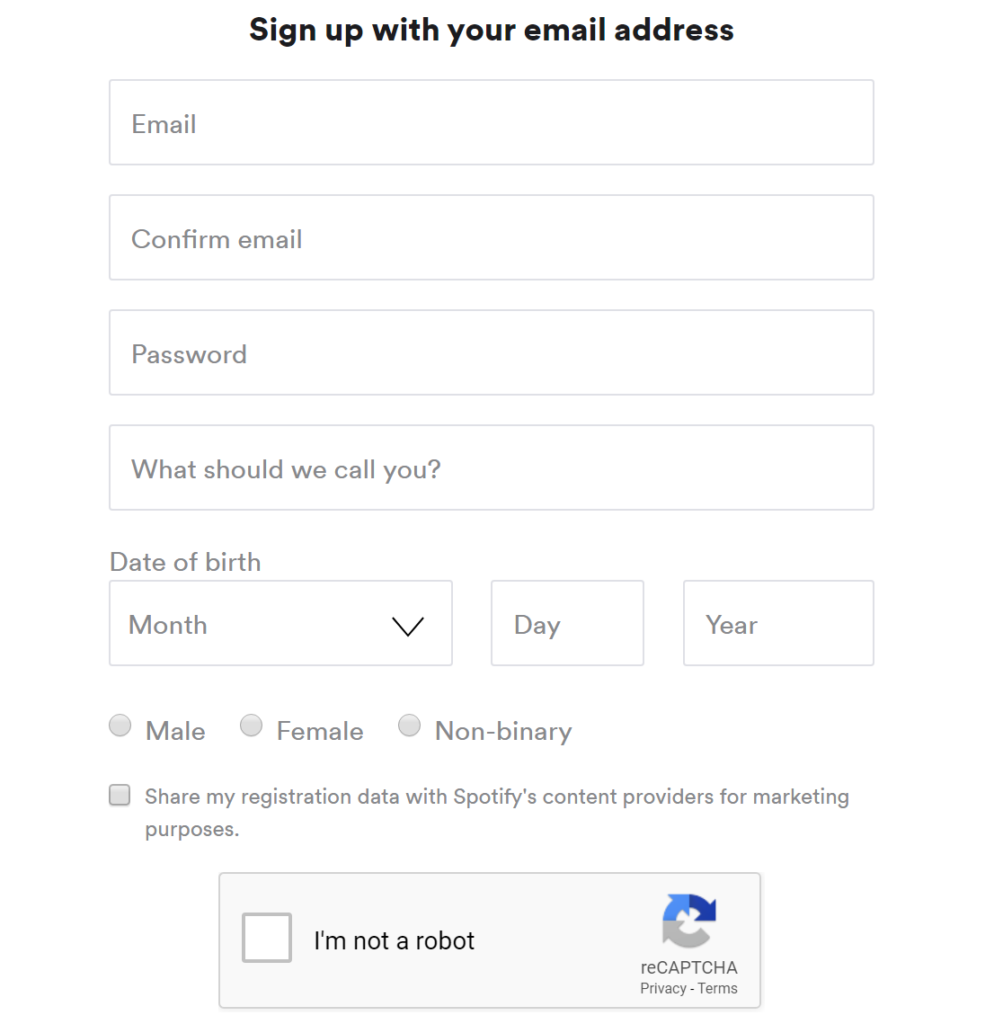Open the reCAPTCHA Privacy link
994x1024 pixels.
click(x=663, y=988)
